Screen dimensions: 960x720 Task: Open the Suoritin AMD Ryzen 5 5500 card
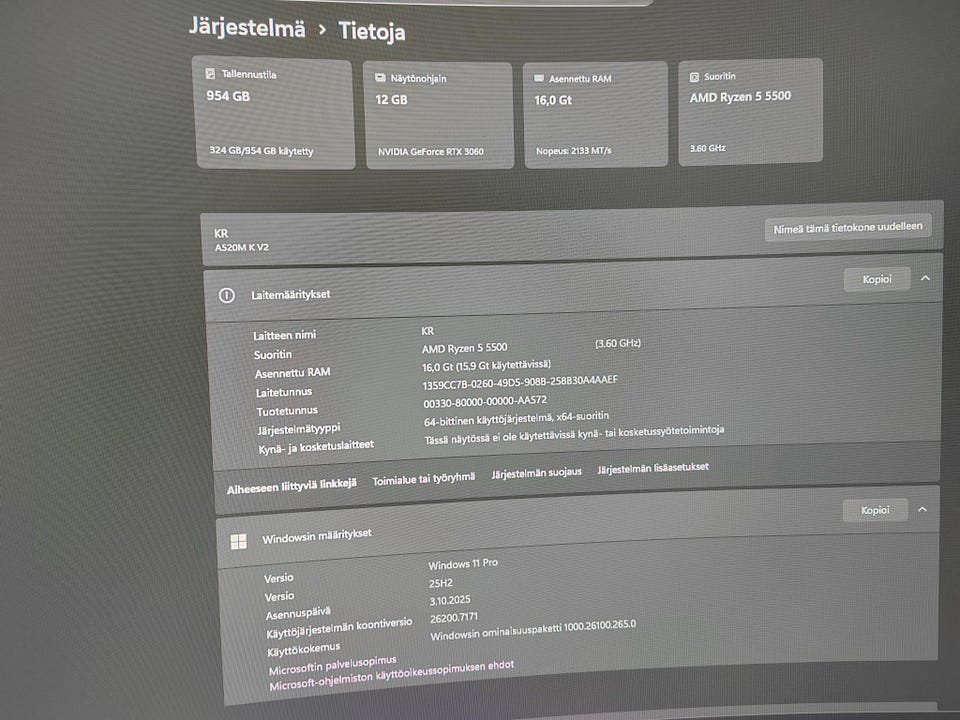point(750,111)
